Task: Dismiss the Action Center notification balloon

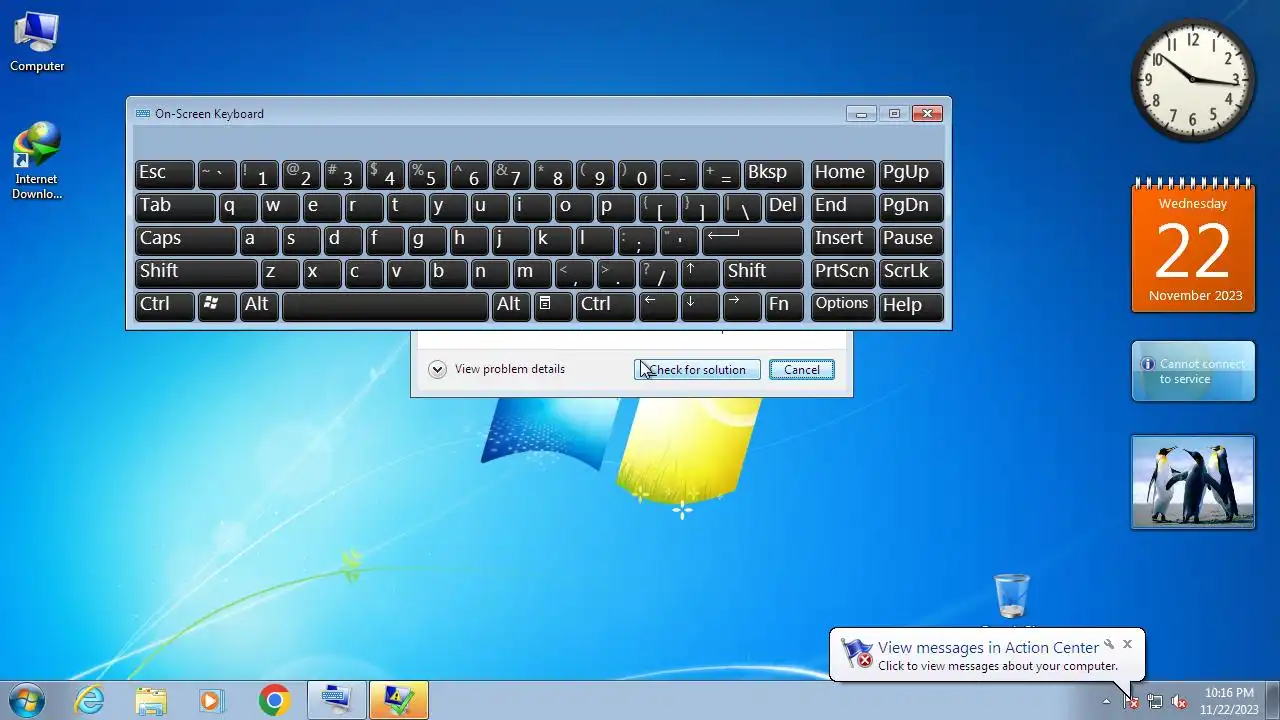Action: click(x=1127, y=644)
